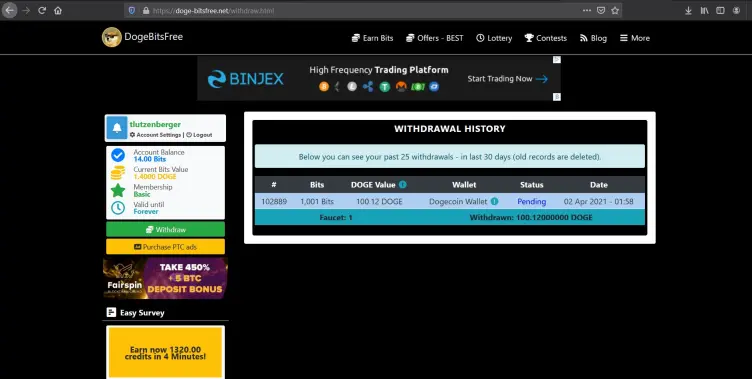Click the 14.00 Bits balance value

click(x=150, y=159)
